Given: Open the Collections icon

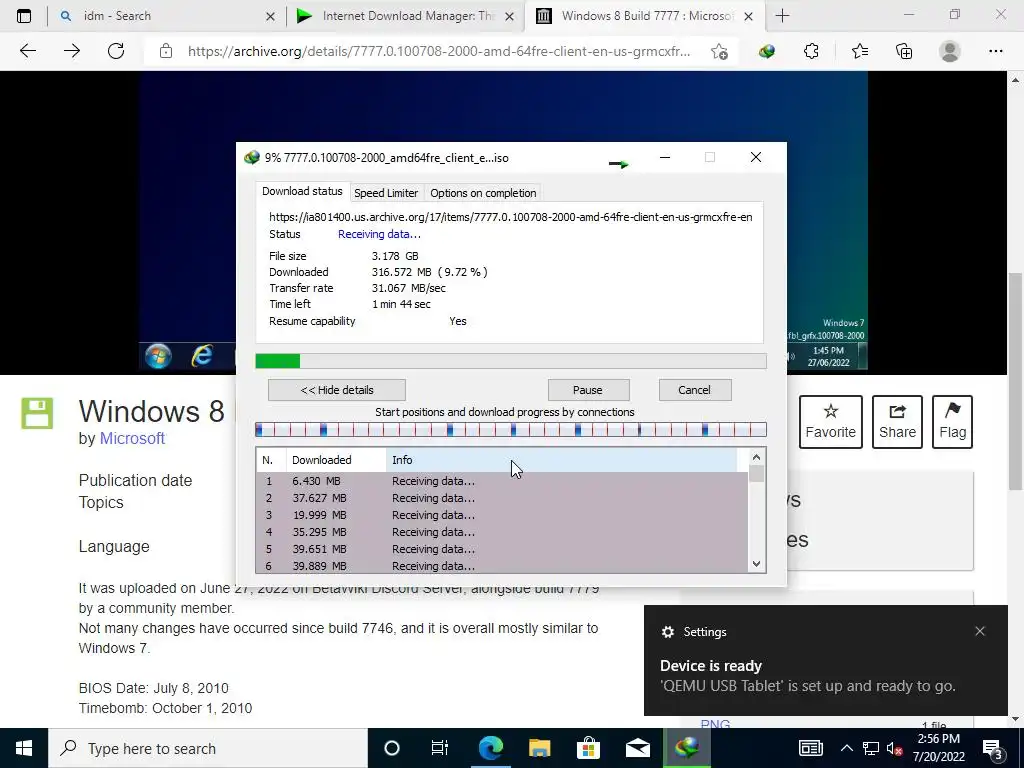Looking at the screenshot, I should tap(904, 51).
